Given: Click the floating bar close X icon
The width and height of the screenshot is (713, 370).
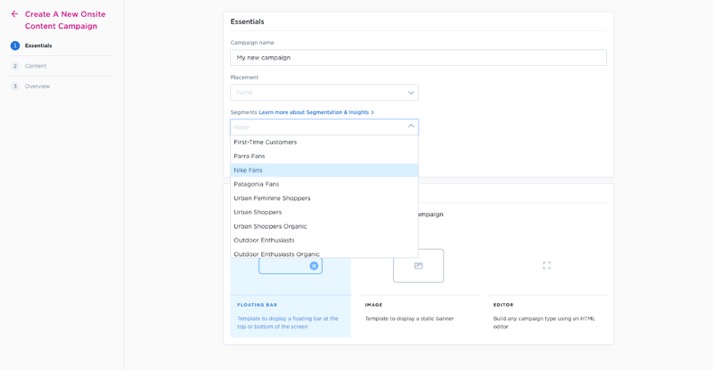Looking at the screenshot, I should (x=314, y=266).
